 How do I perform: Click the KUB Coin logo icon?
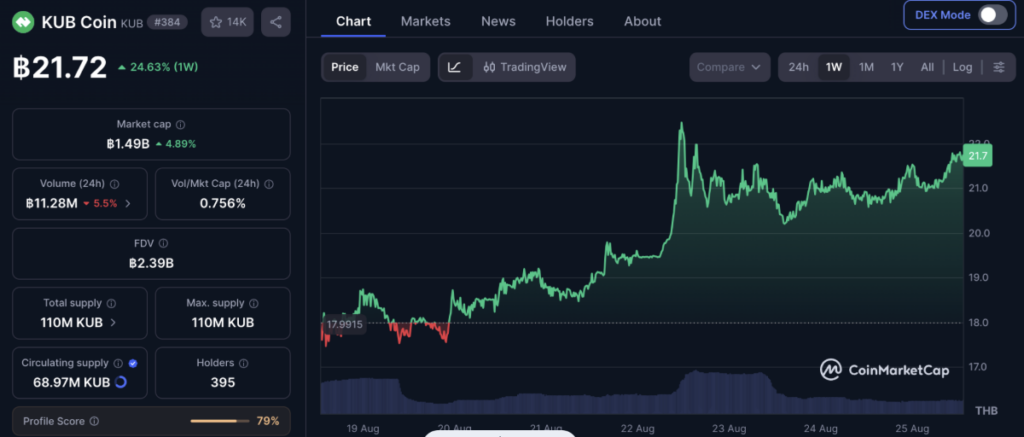(x=24, y=22)
